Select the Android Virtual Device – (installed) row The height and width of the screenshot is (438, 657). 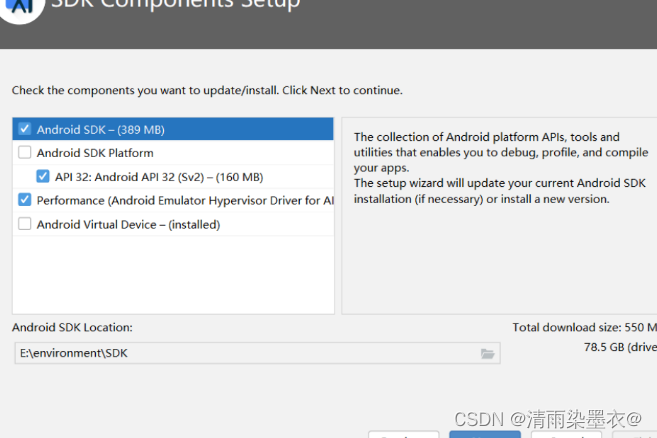[173, 225]
